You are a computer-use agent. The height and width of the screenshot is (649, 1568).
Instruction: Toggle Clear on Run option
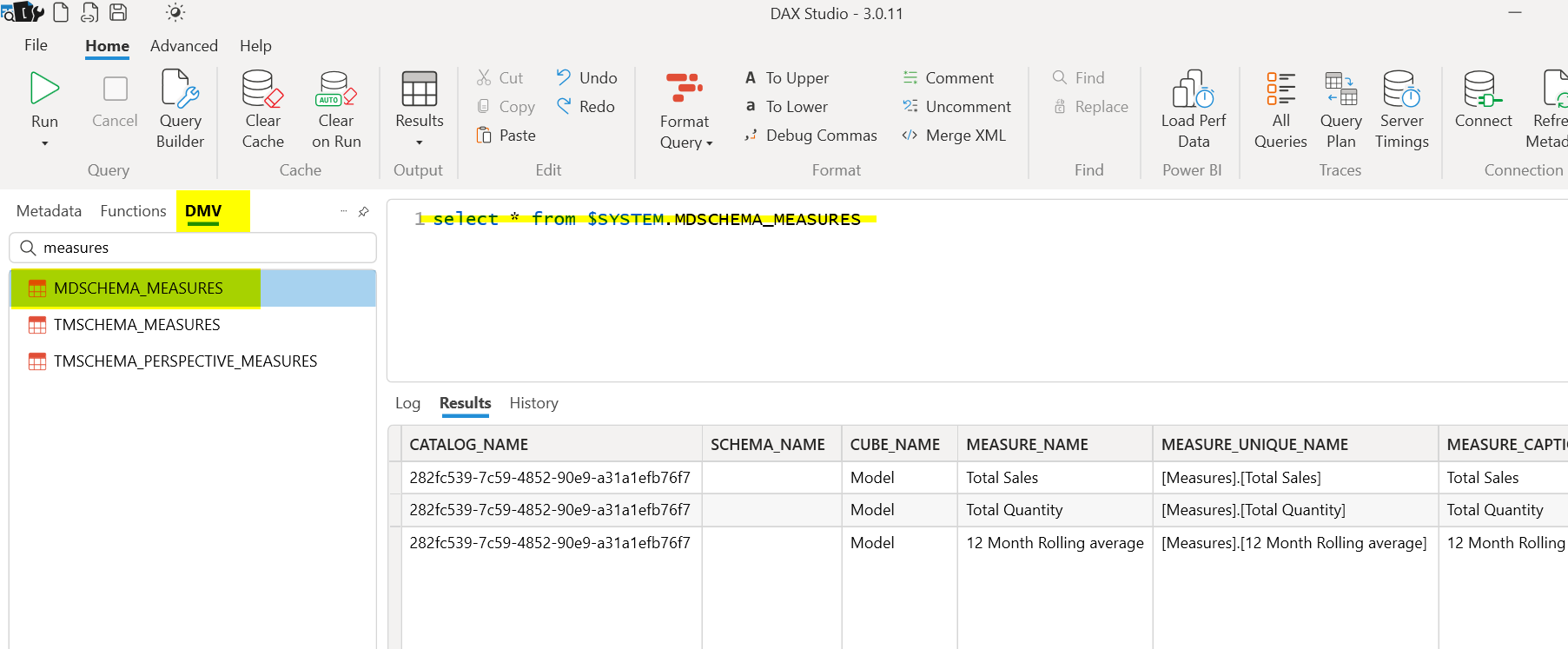click(x=335, y=89)
